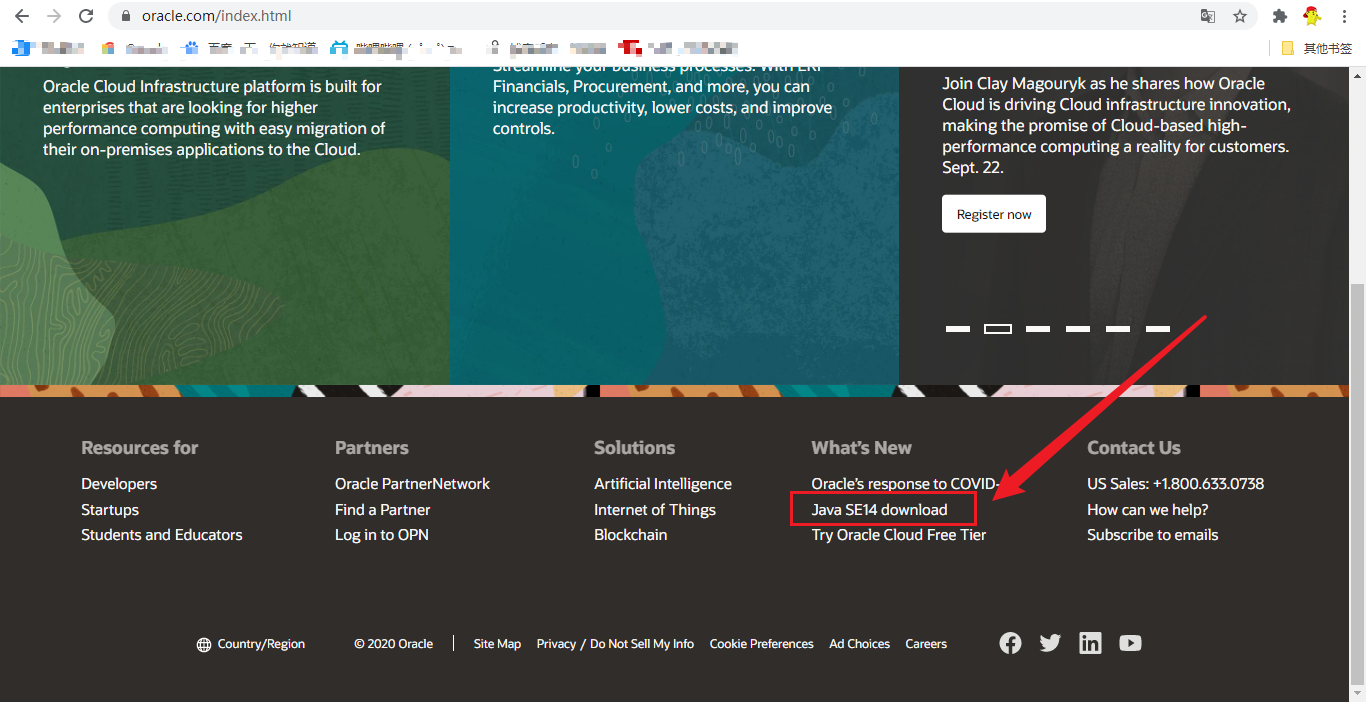This screenshot has height=702, width=1366.
Task: Click the US Sales phone number
Action: pyautogui.click(x=1176, y=484)
